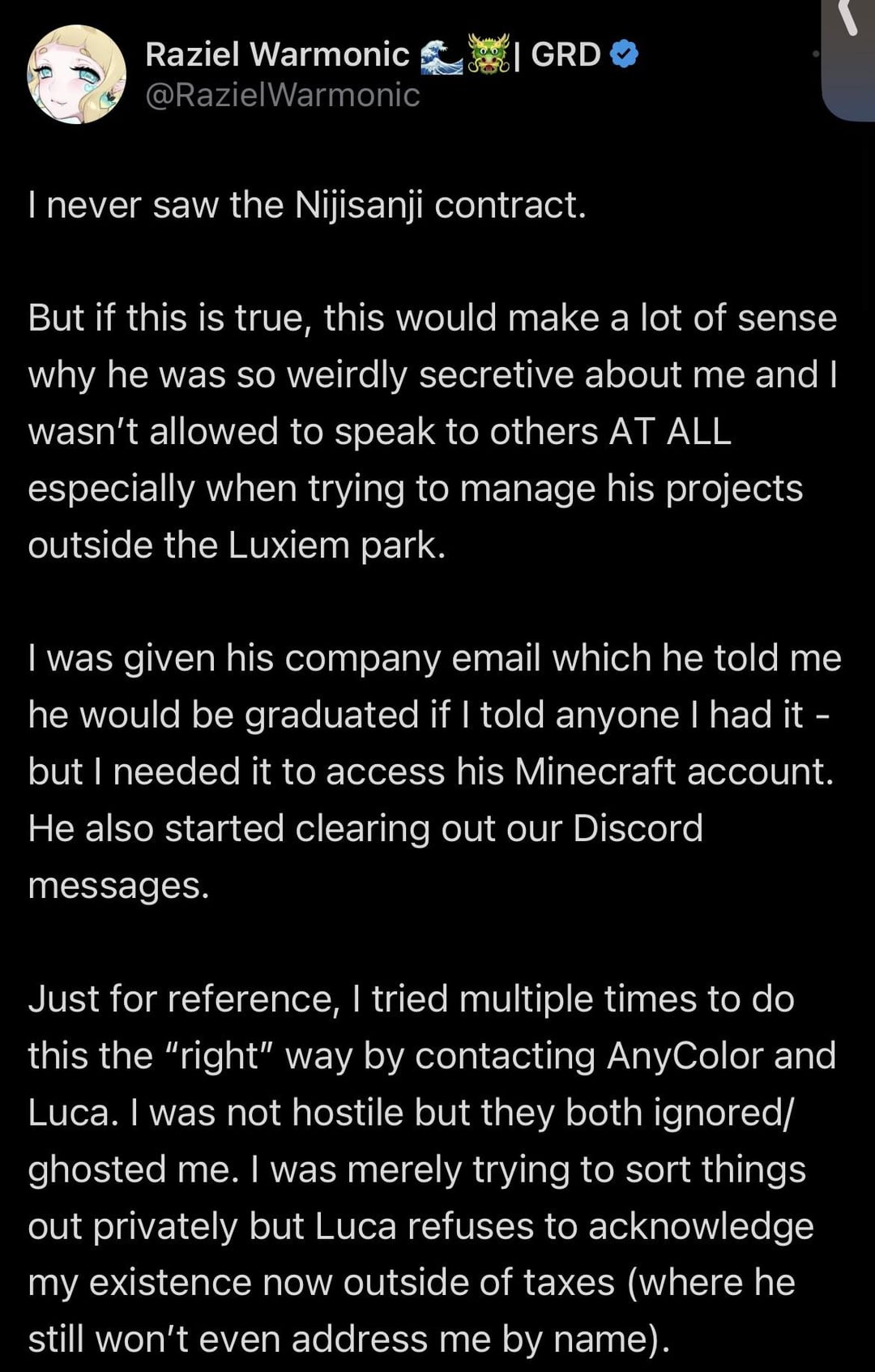This screenshot has height=1372, width=875.
Task: Click the GRD tag in display name
Action: tap(566, 54)
